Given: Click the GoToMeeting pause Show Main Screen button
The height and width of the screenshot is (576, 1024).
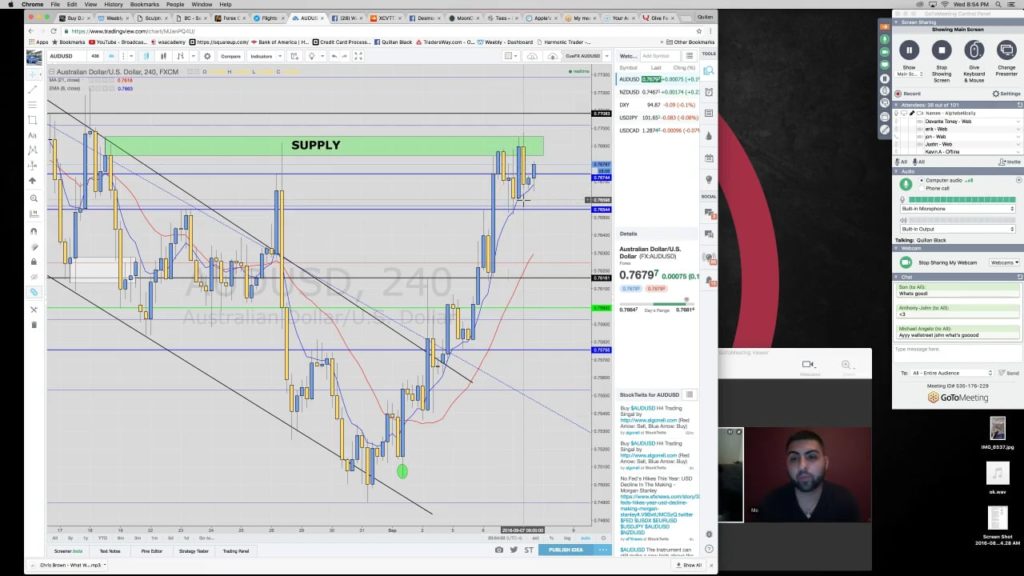Looking at the screenshot, I should point(909,50).
